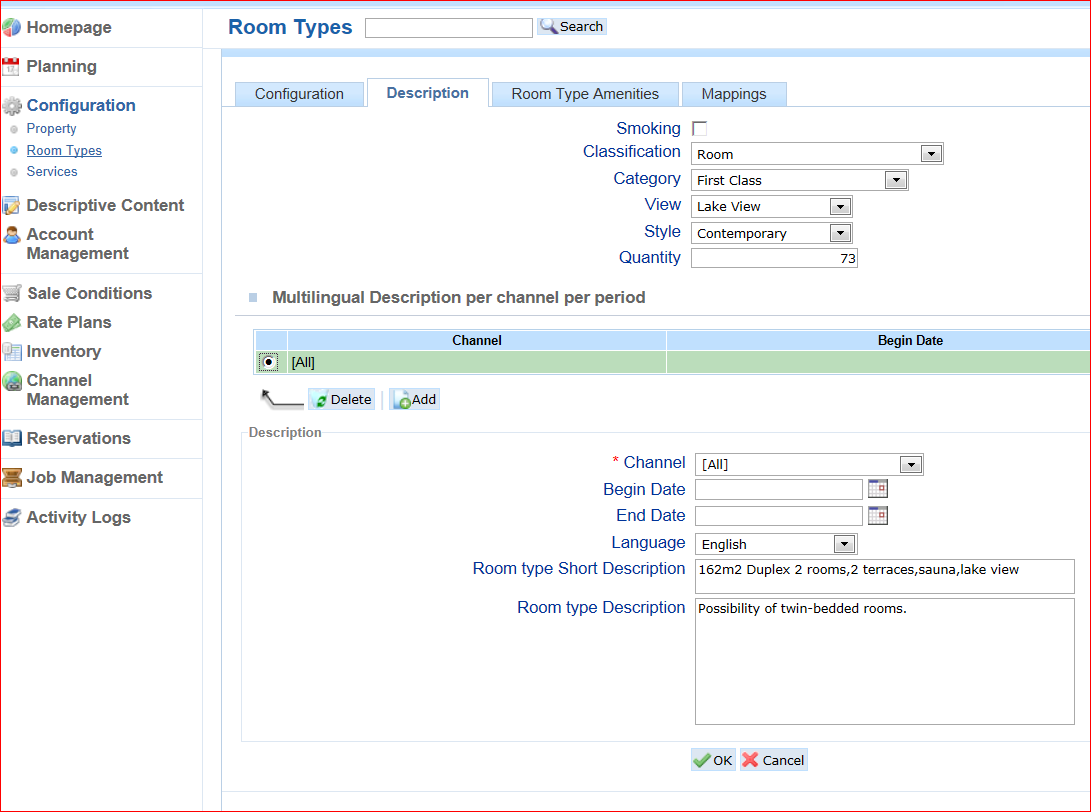Open the End Date calendar picker

(877, 515)
